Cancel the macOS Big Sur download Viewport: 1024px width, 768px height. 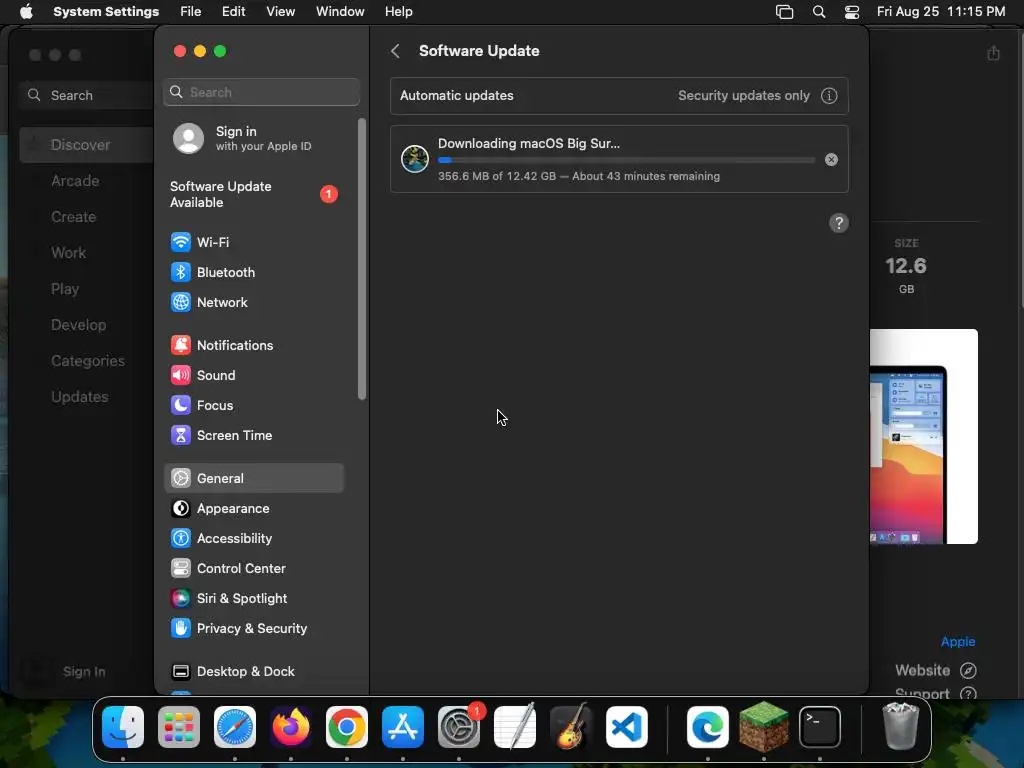[831, 160]
